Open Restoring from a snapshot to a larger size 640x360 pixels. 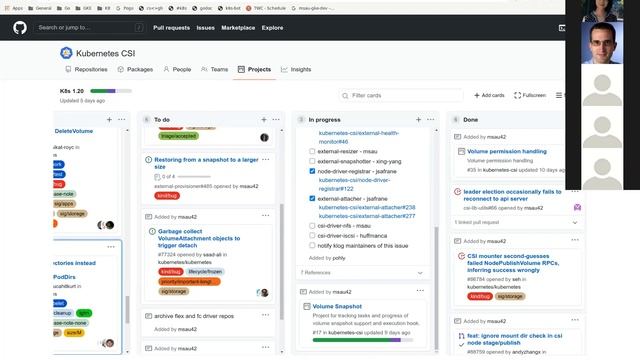206,163
